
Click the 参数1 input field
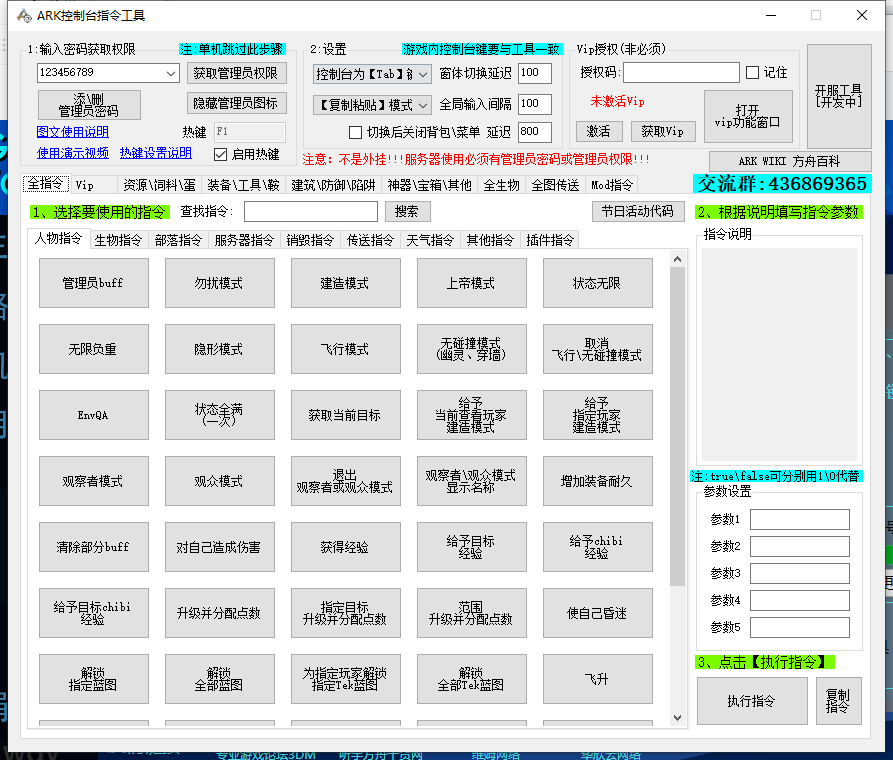[800, 520]
